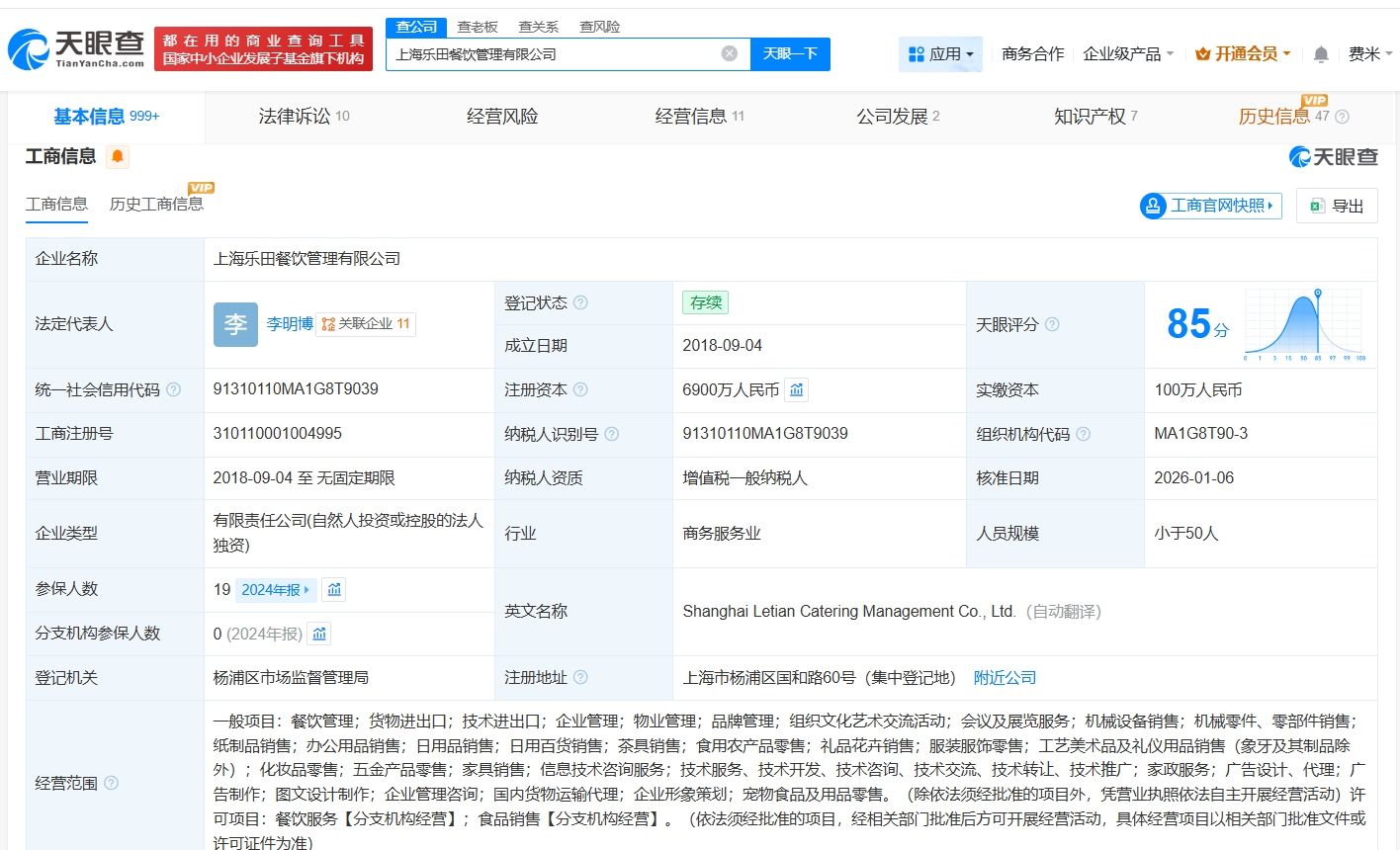Switch to the 法律诉讼 tab
Image resolution: width=1400 pixels, height=850 pixels.
click(x=304, y=117)
